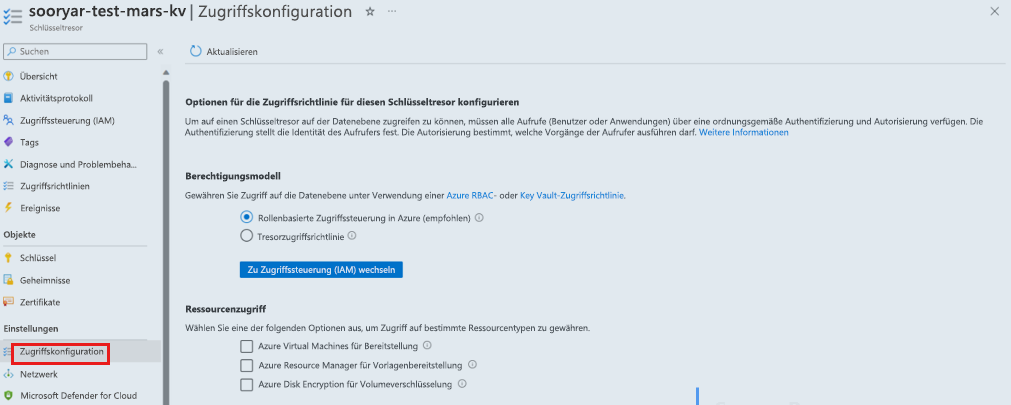
Task: Click the Geheimnisse secrets icon
Action: coord(8,280)
